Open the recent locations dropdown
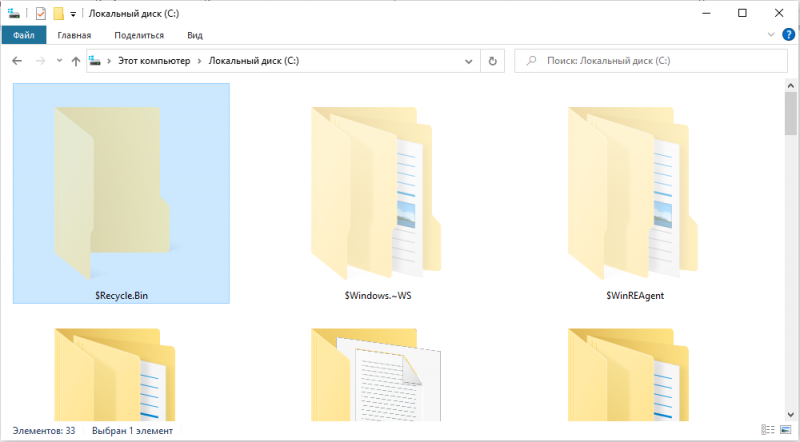Screen dimensions: 800x442 (x=59, y=61)
